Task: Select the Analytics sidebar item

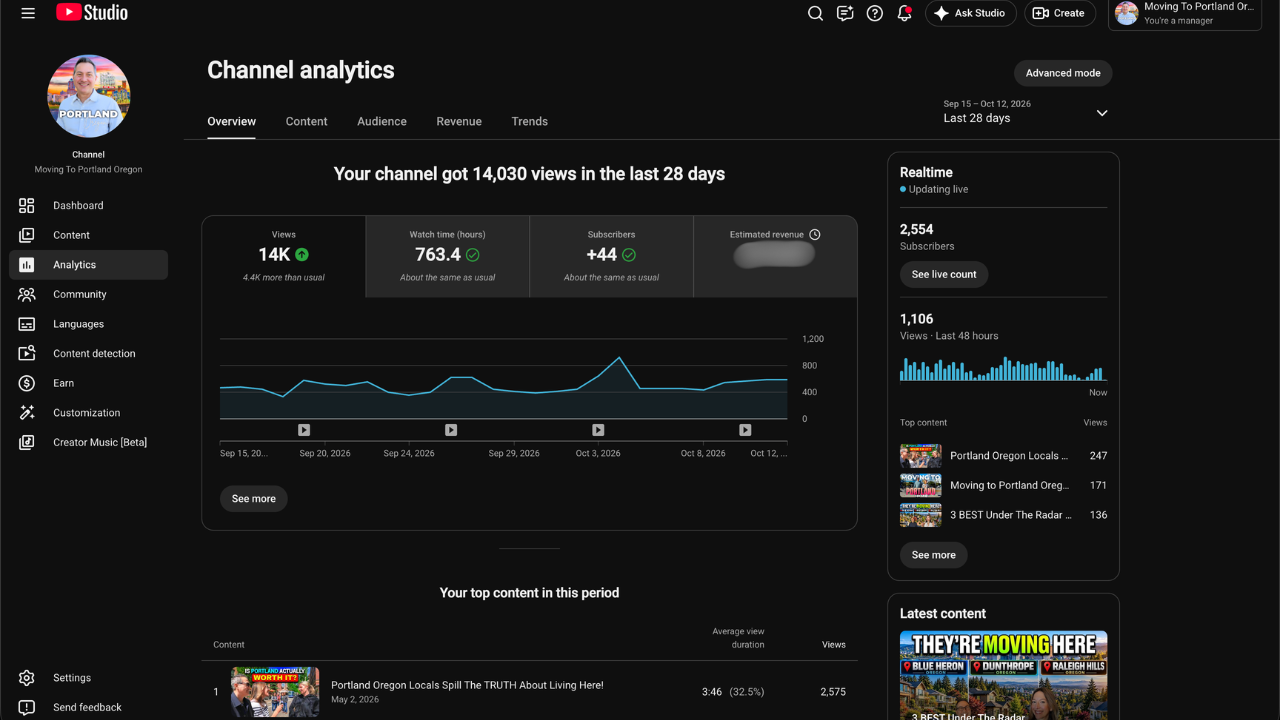Action: pyautogui.click(x=89, y=265)
